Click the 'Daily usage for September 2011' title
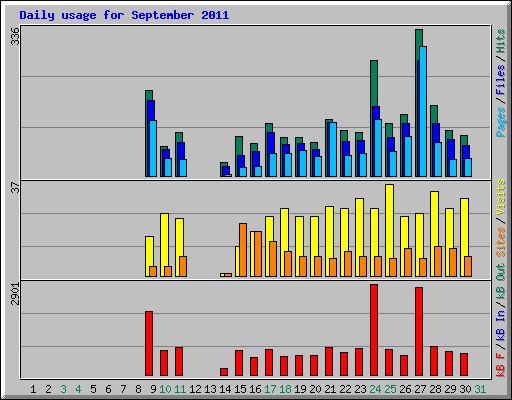Viewport: 512px width, 400px height. point(124,15)
